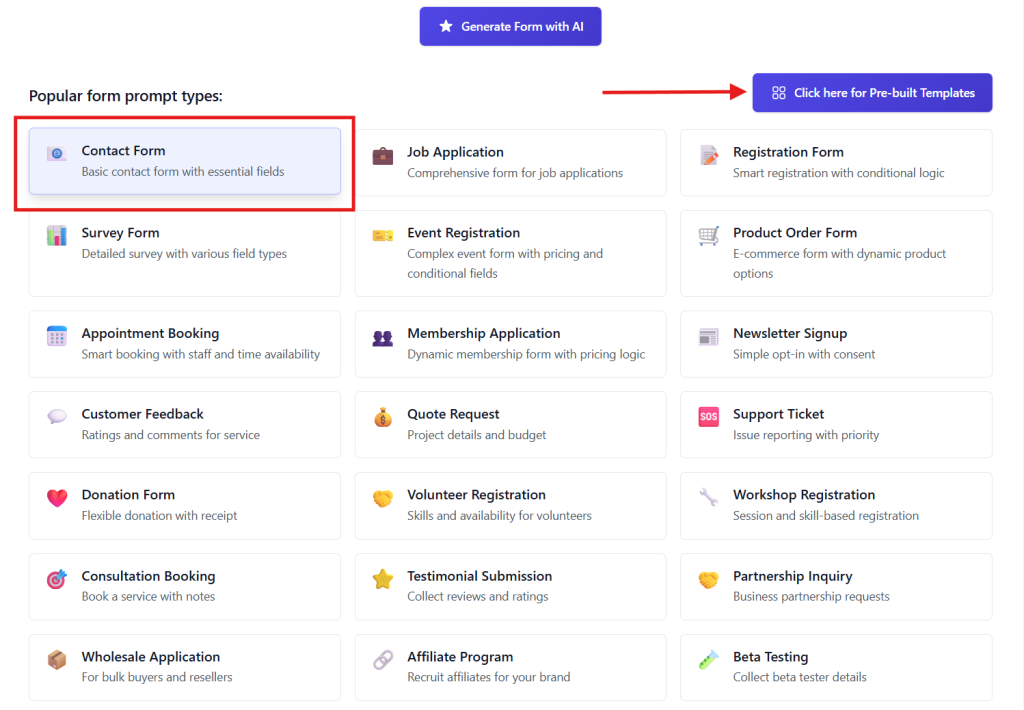Pick the Quote Request title
The height and width of the screenshot is (710, 1024).
(x=453, y=414)
